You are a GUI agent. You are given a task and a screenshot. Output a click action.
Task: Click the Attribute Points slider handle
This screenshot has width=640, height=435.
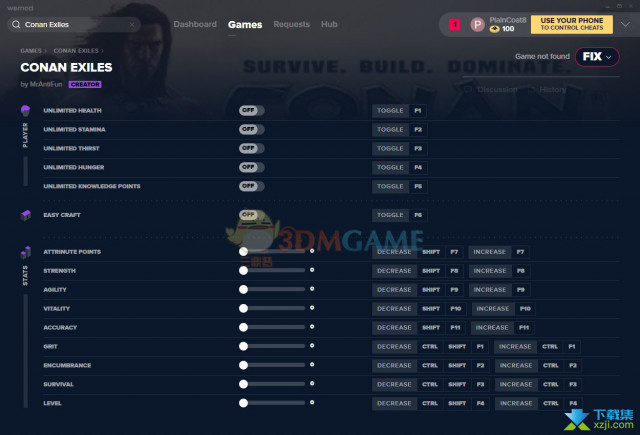tap(244, 252)
